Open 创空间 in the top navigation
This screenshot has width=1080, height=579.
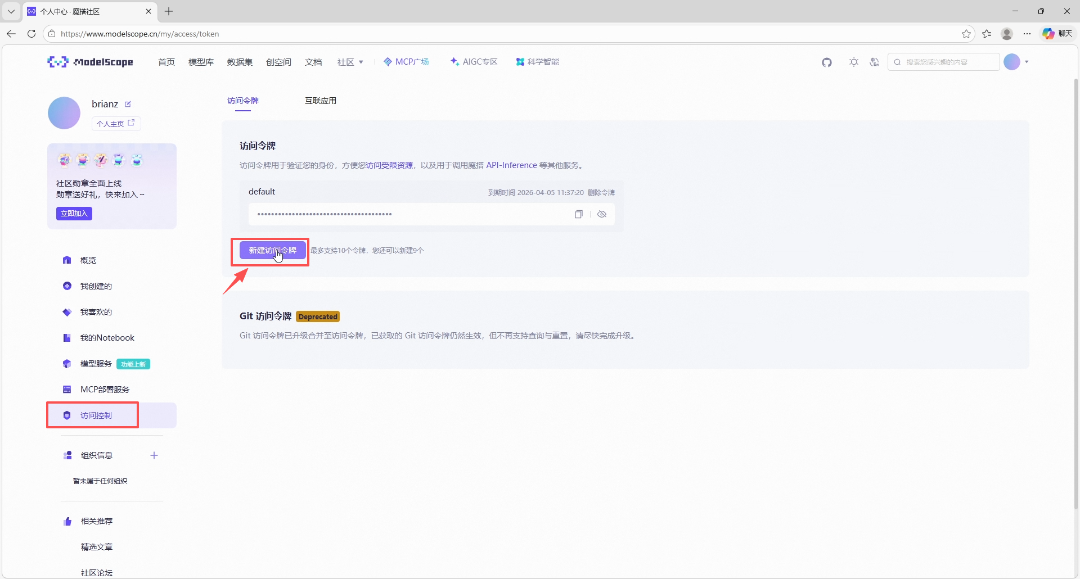point(278,62)
